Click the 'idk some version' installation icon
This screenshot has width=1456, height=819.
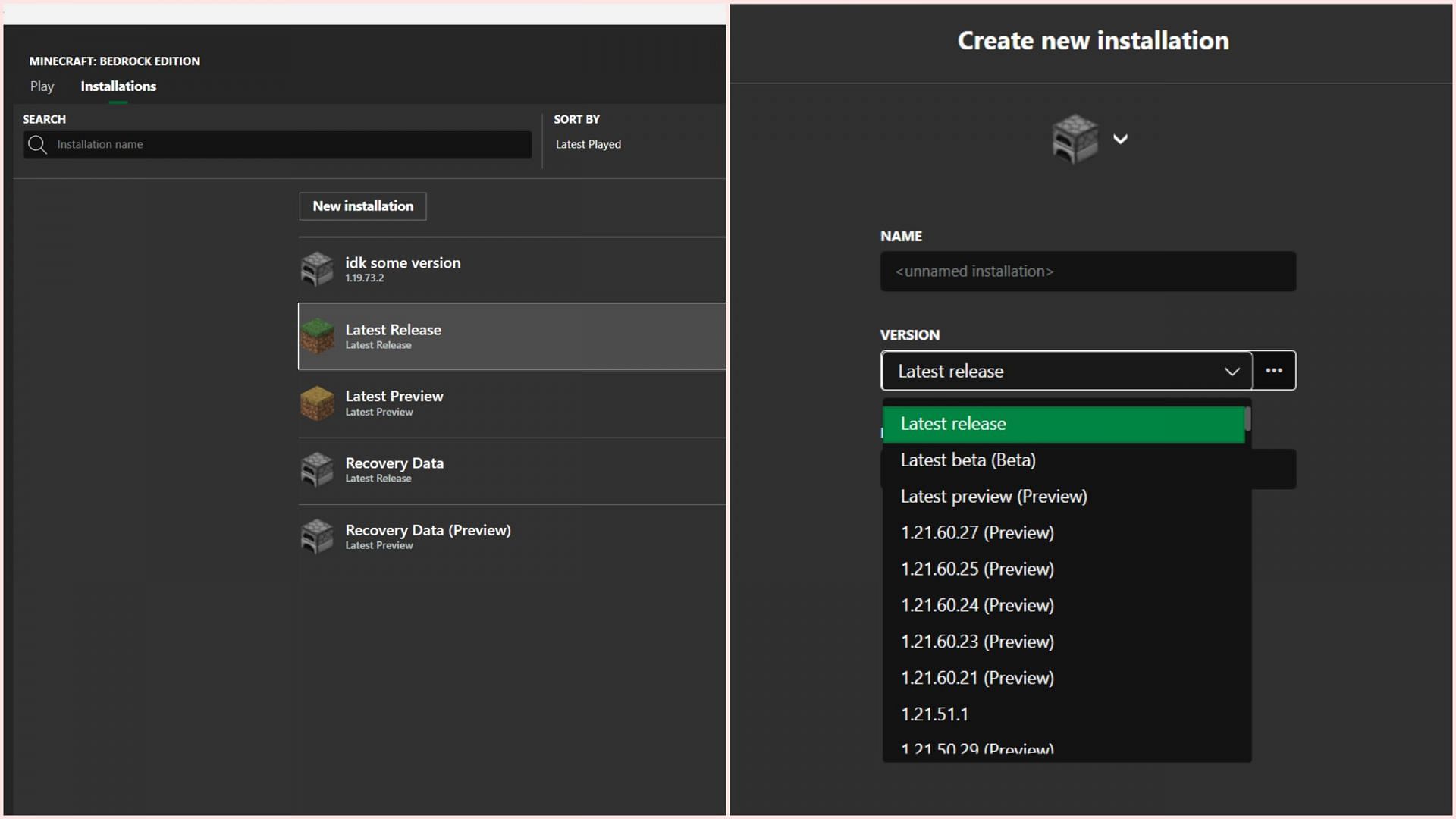[317, 268]
